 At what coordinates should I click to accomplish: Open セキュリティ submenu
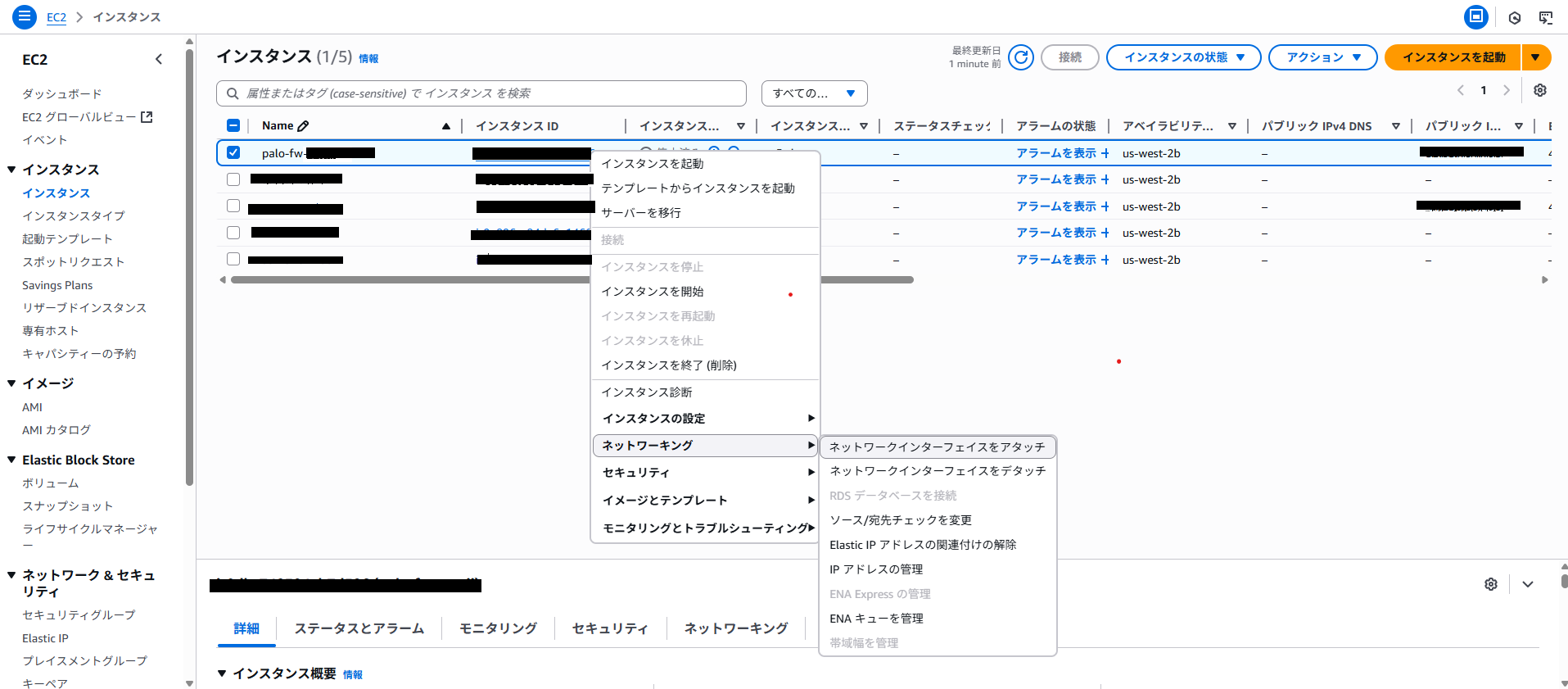click(x=705, y=473)
